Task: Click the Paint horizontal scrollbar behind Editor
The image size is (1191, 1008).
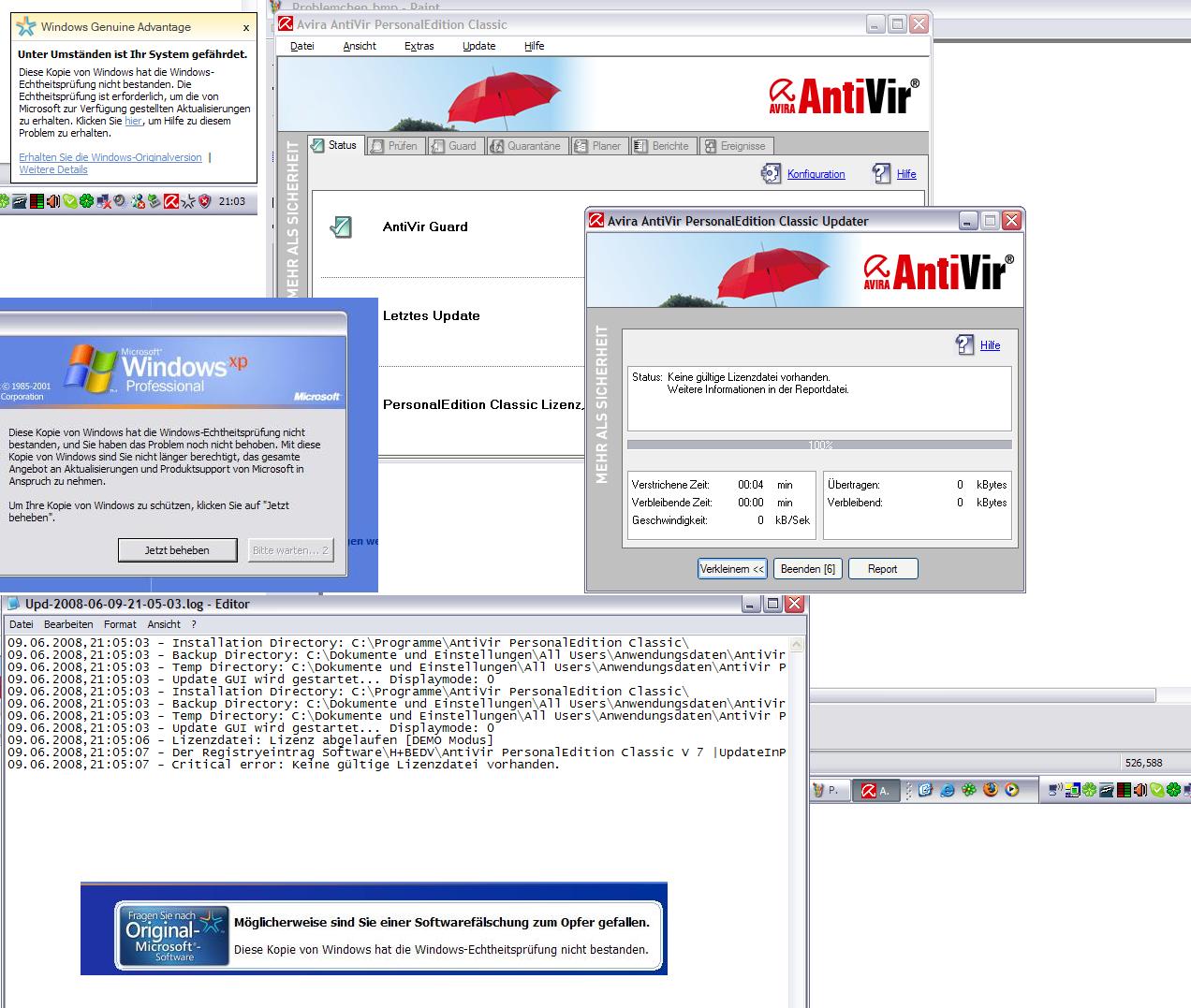Action: pos(983,695)
